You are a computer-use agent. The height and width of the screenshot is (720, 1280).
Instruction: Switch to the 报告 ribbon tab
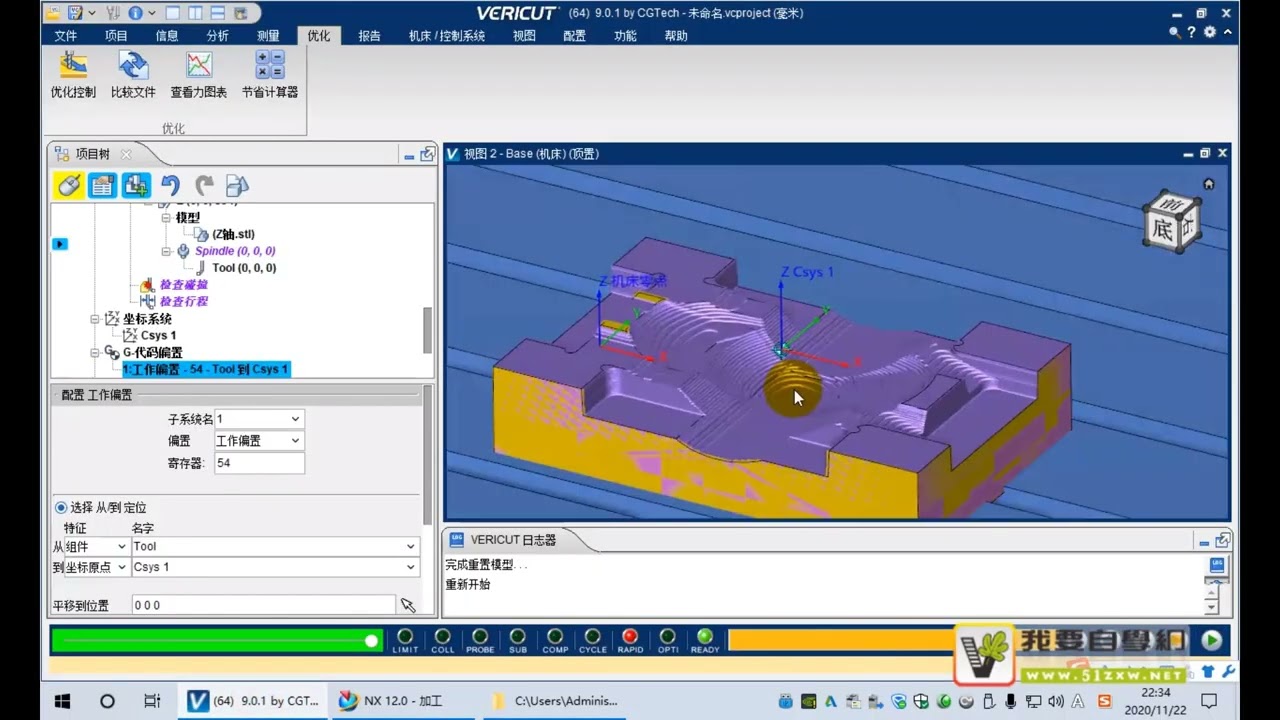tap(369, 36)
